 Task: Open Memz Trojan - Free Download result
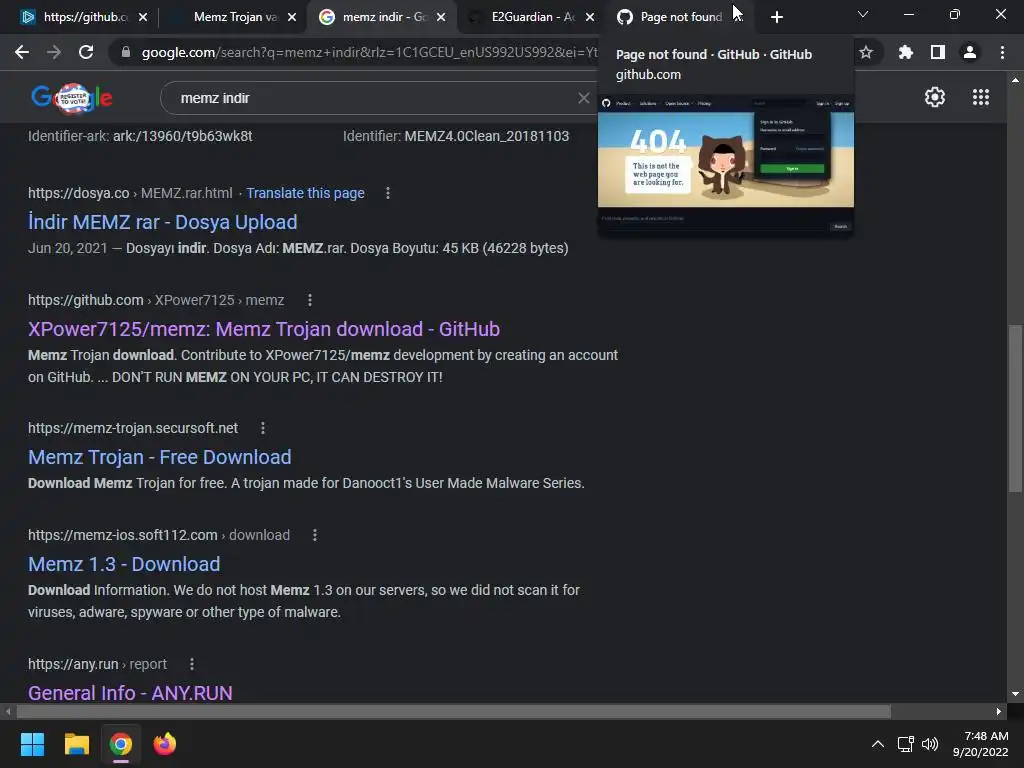pos(159,457)
